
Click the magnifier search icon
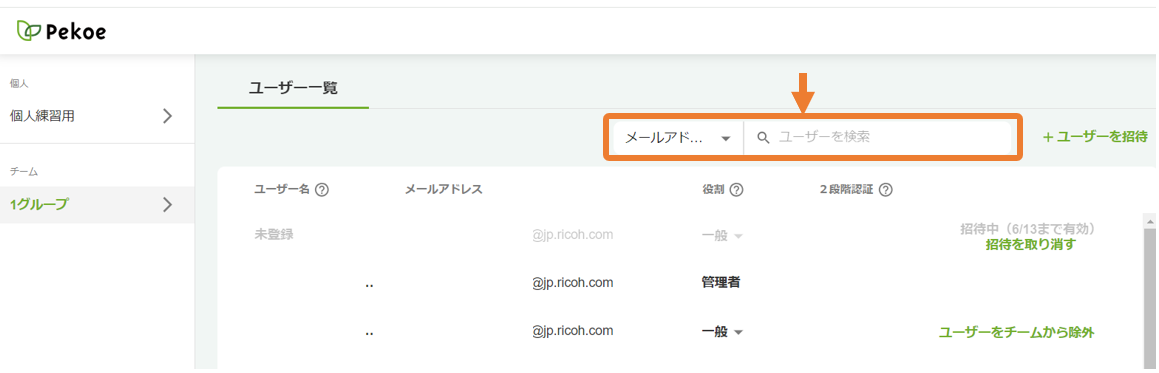click(764, 137)
